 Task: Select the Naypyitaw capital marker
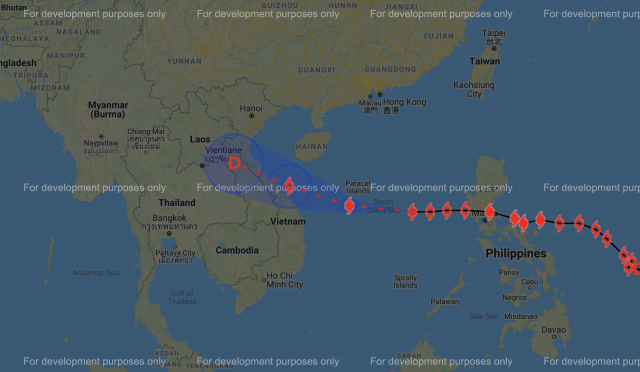coord(101,136)
